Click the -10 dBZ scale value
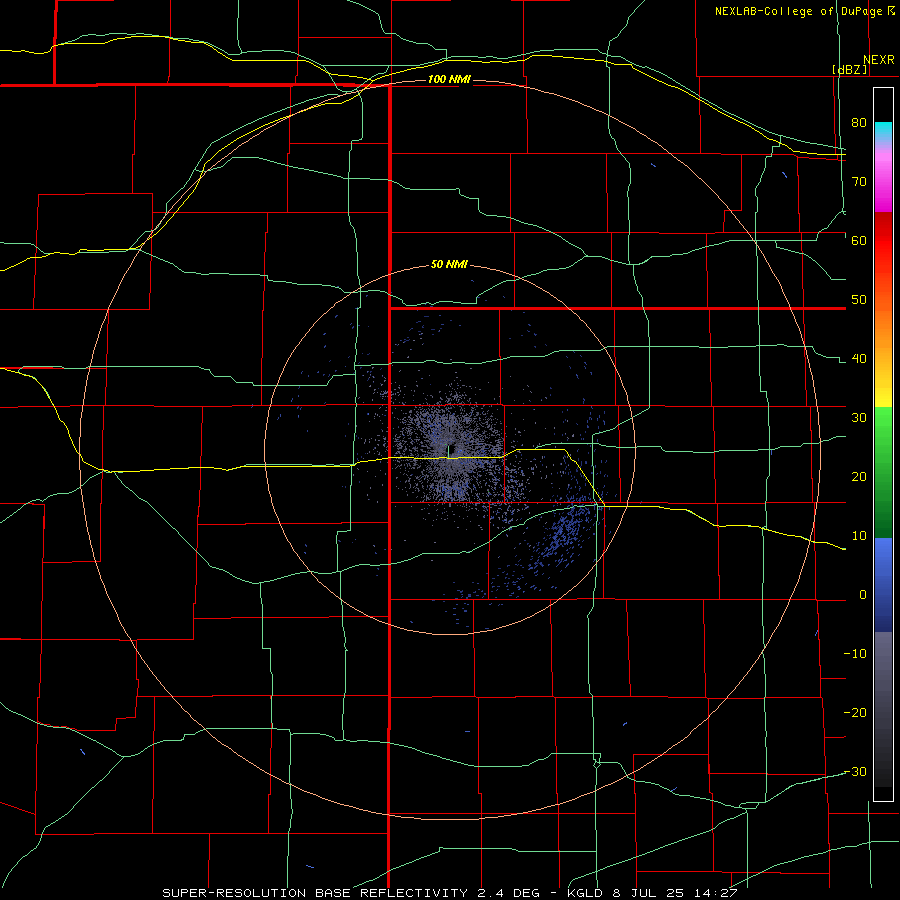900x900 pixels. tap(855, 654)
